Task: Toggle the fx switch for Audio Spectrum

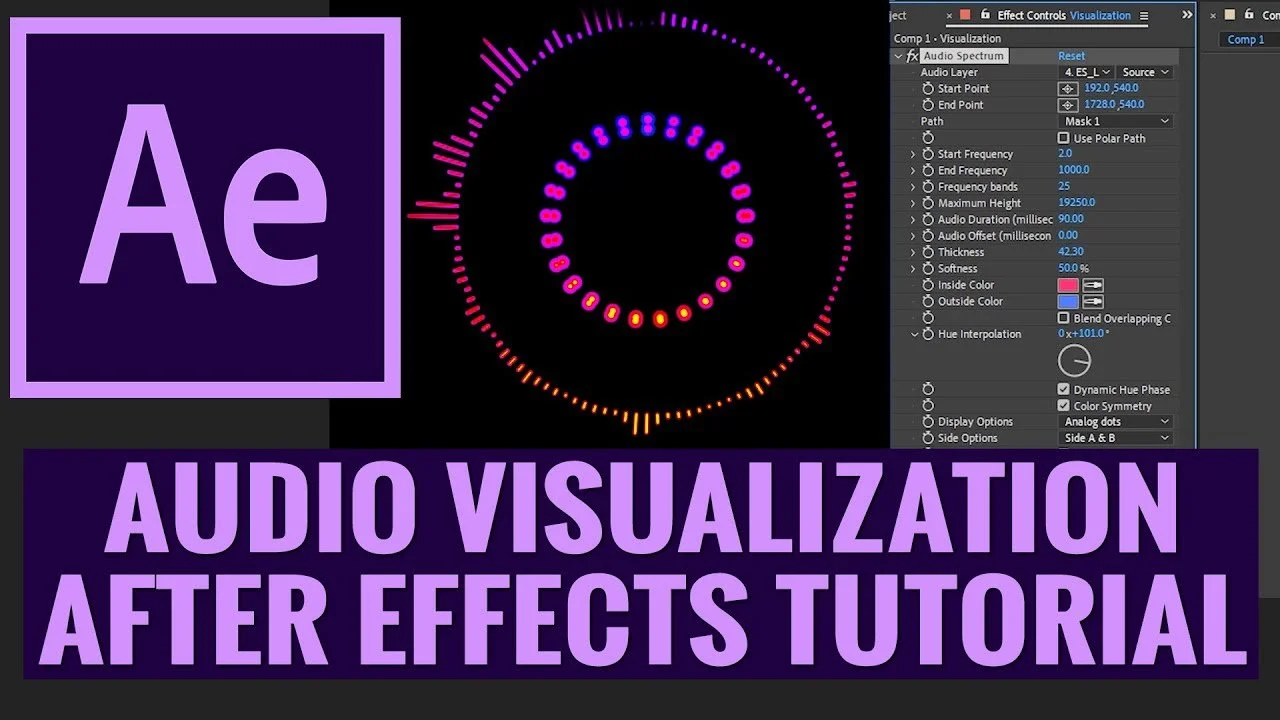Action: [912, 56]
